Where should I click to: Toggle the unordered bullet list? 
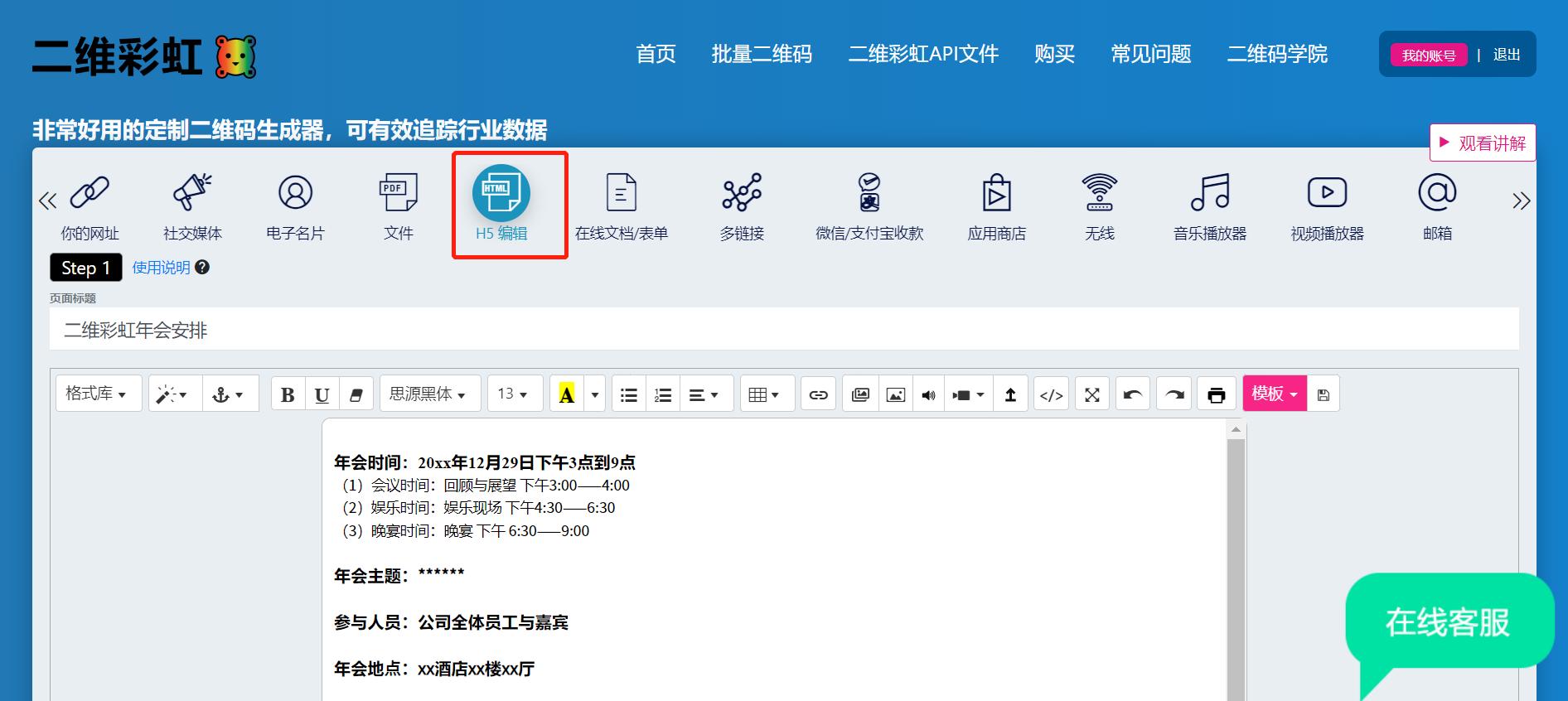click(x=629, y=394)
